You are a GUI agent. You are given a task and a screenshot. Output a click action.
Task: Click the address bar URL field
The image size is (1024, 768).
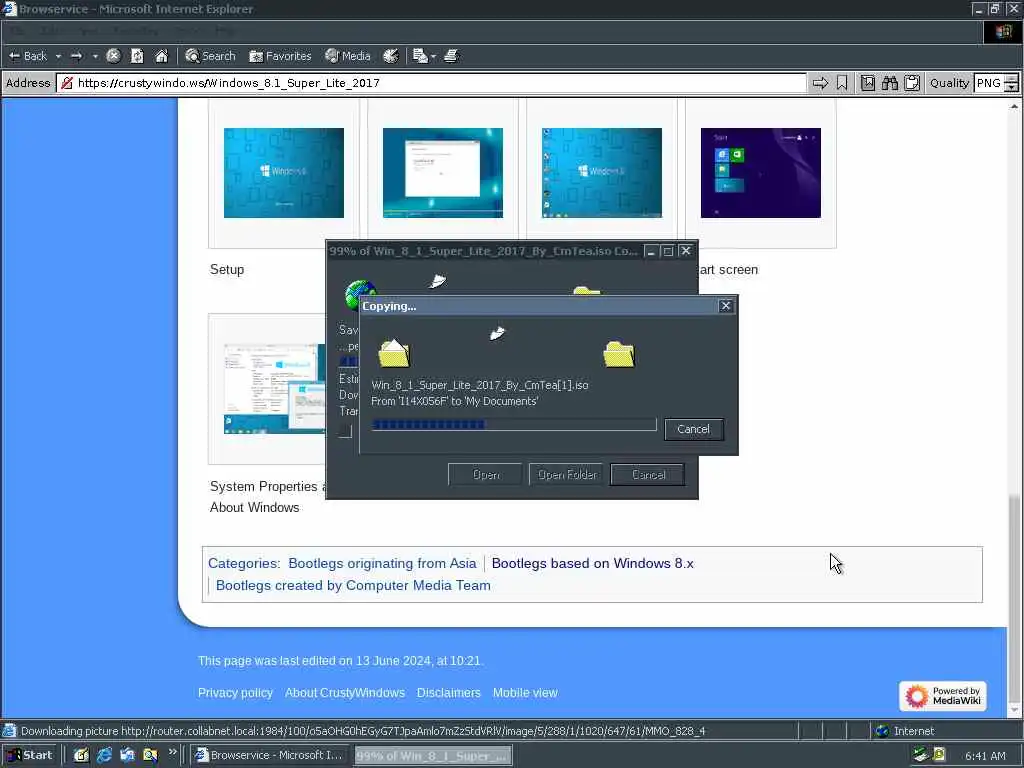click(x=431, y=83)
